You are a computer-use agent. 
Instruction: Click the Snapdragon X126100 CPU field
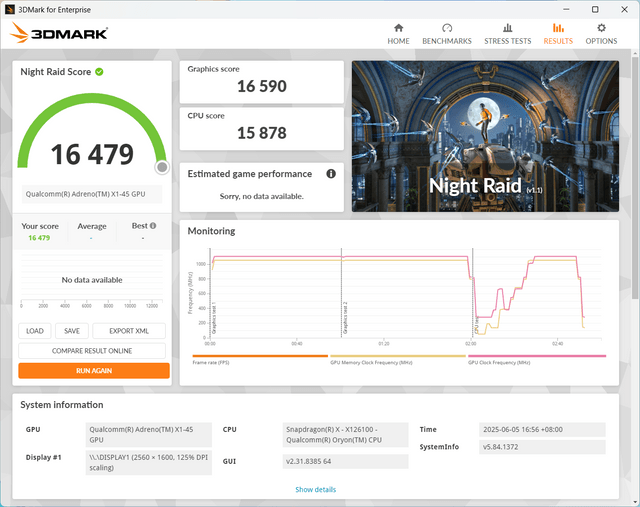pyautogui.click(x=345, y=435)
